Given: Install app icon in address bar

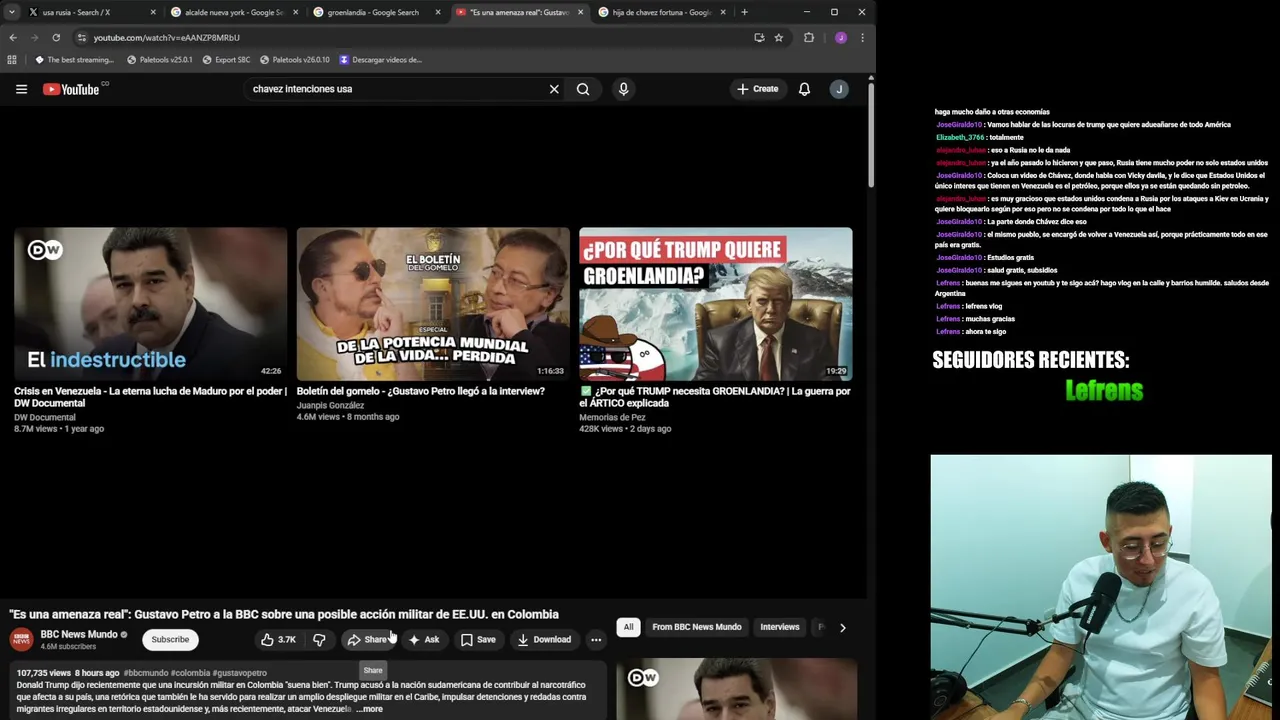Looking at the screenshot, I should [x=759, y=38].
